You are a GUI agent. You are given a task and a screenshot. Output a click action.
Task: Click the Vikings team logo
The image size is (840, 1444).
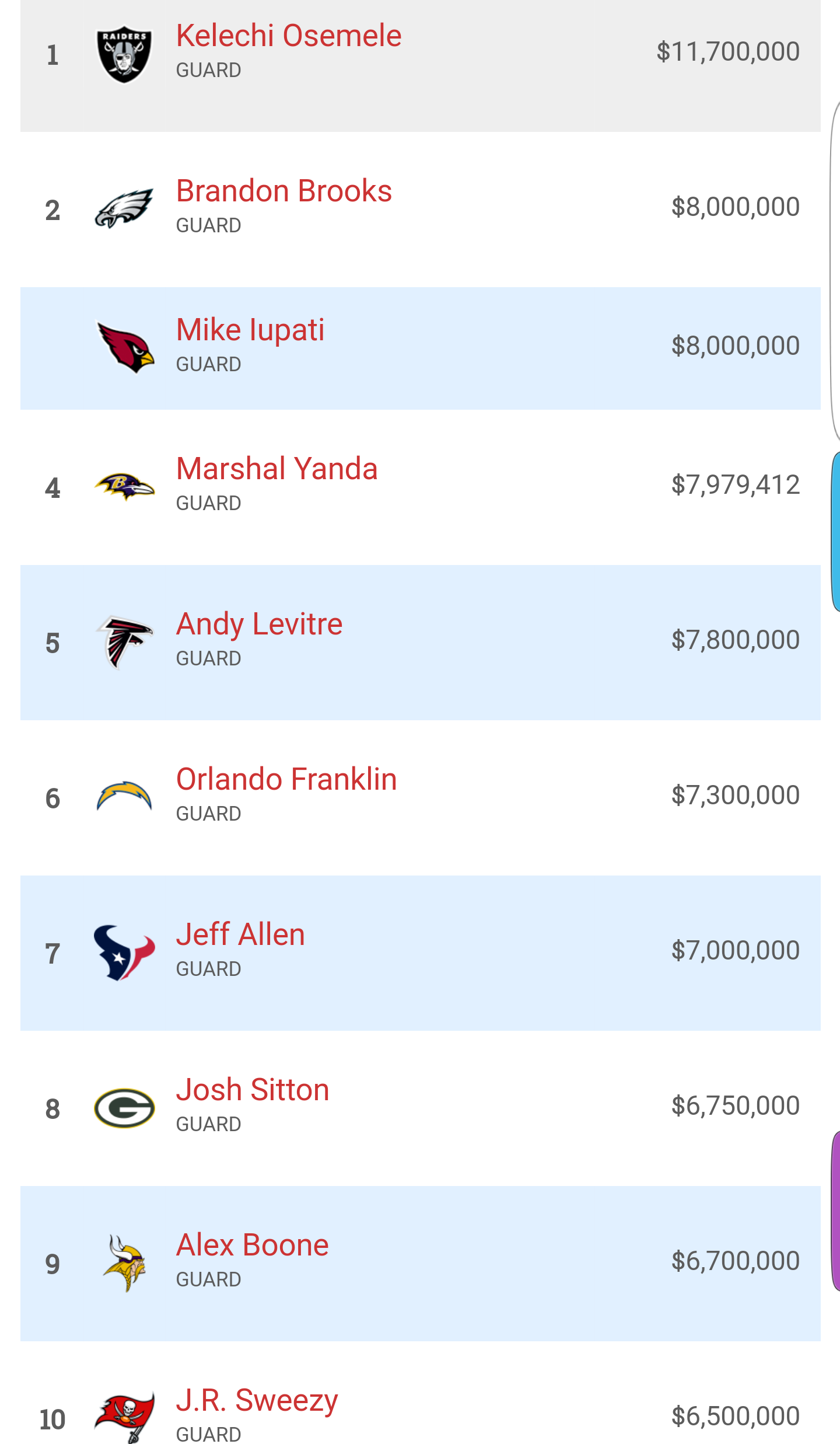(x=124, y=1263)
